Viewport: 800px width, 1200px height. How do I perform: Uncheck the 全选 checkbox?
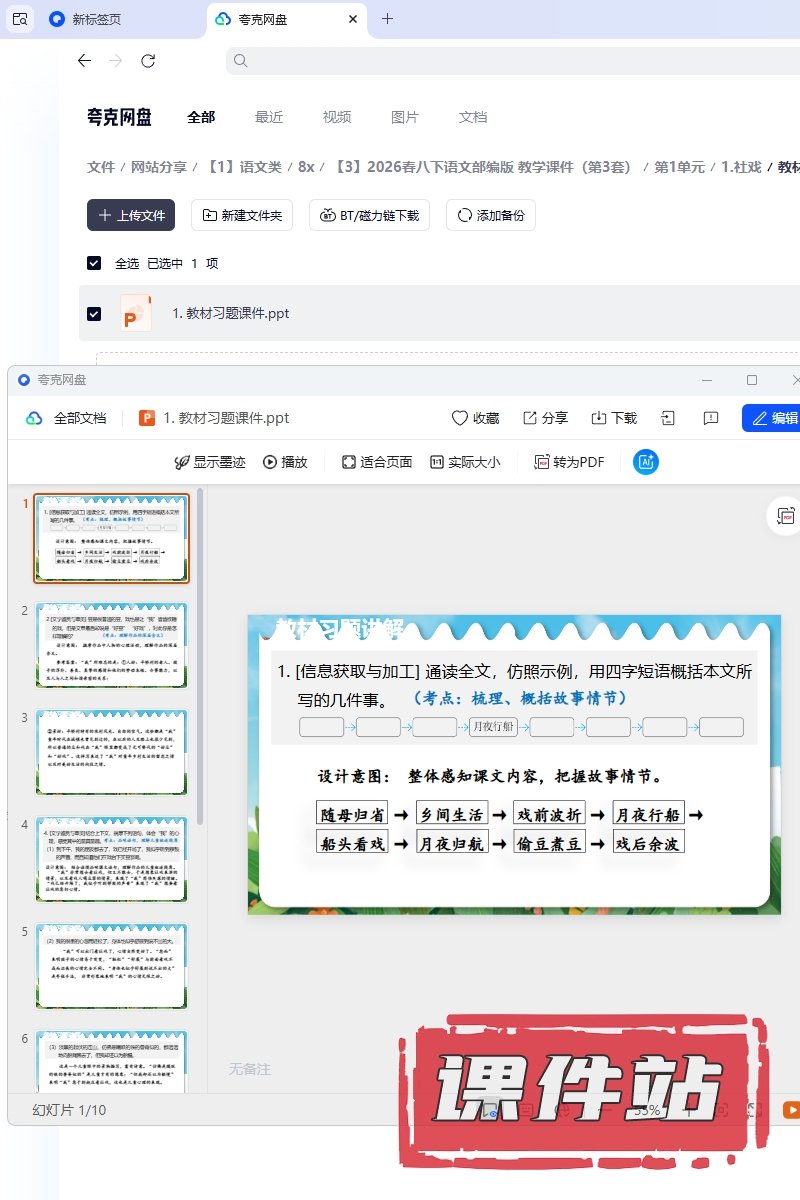(x=94, y=263)
